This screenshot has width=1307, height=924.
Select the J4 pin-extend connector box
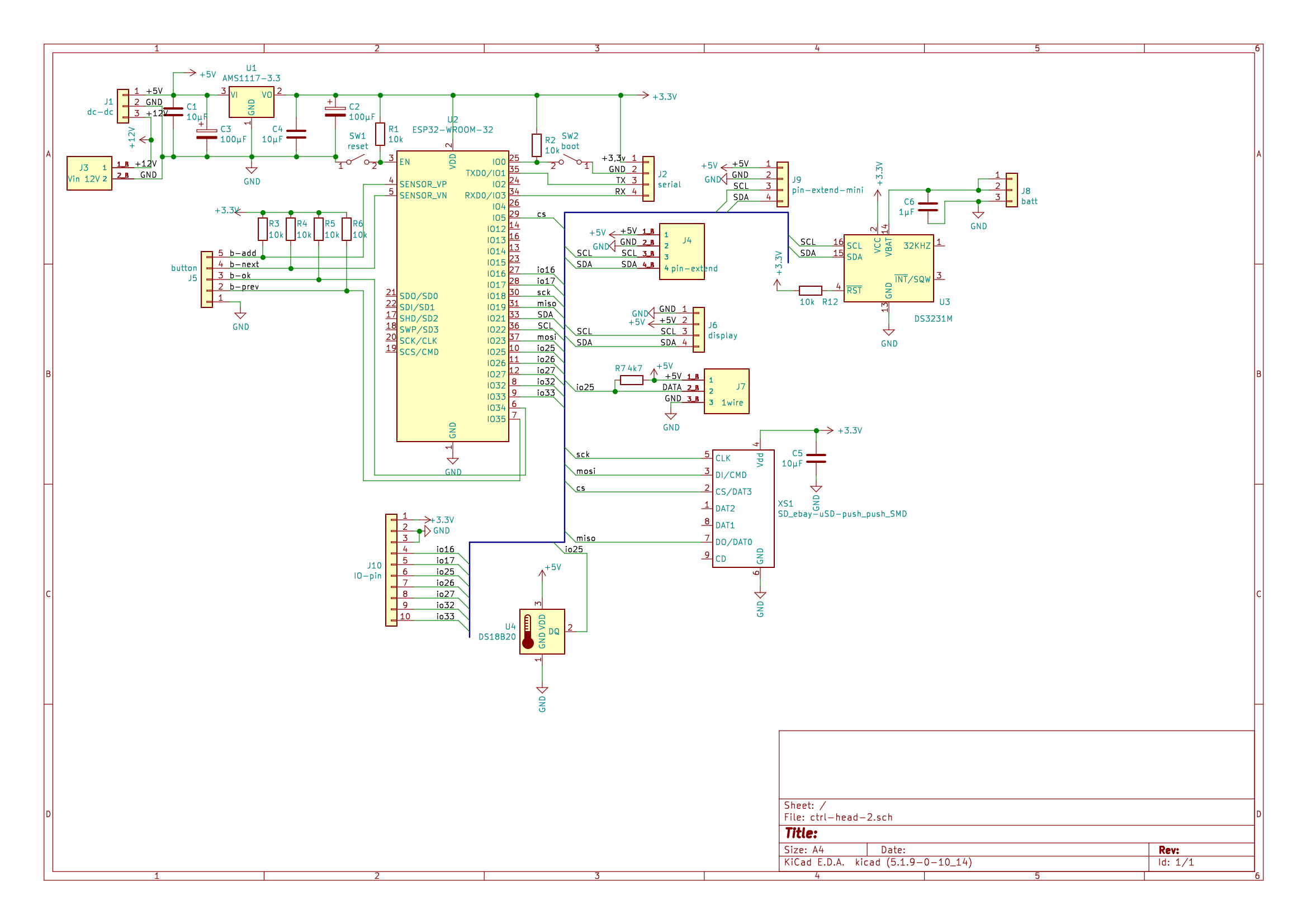click(x=681, y=251)
